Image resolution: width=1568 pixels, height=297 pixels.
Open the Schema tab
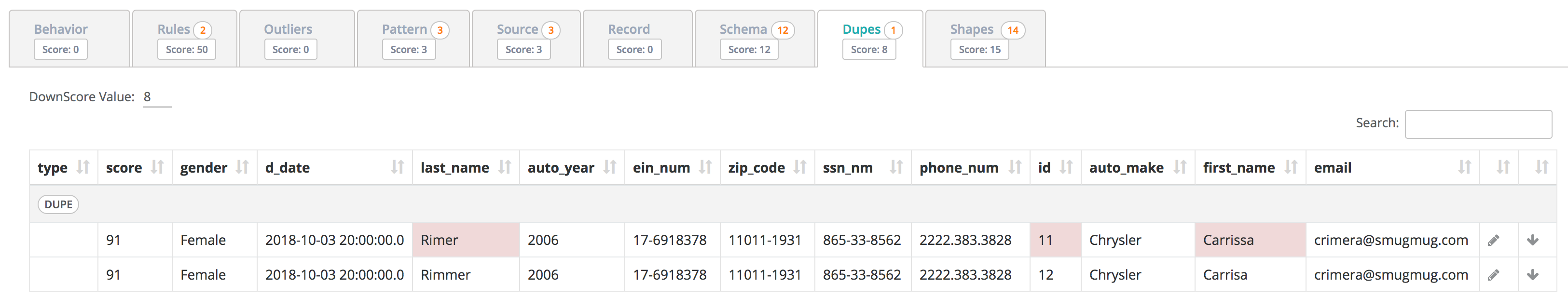[743, 29]
